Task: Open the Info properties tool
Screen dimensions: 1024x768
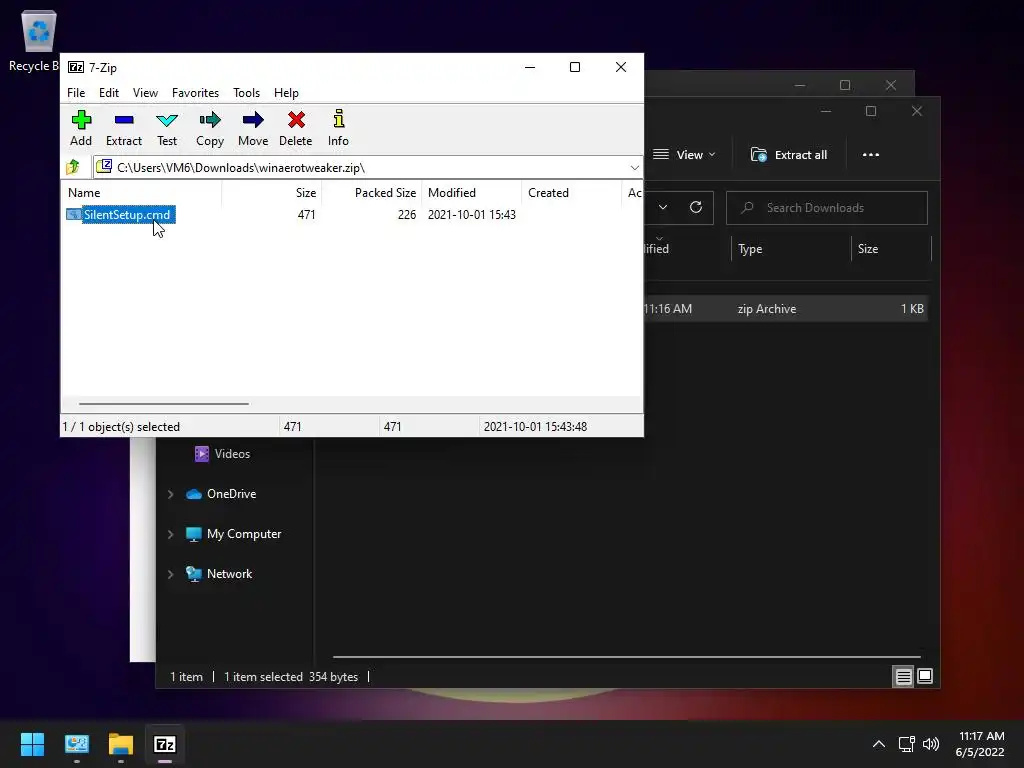Action: coord(338,128)
